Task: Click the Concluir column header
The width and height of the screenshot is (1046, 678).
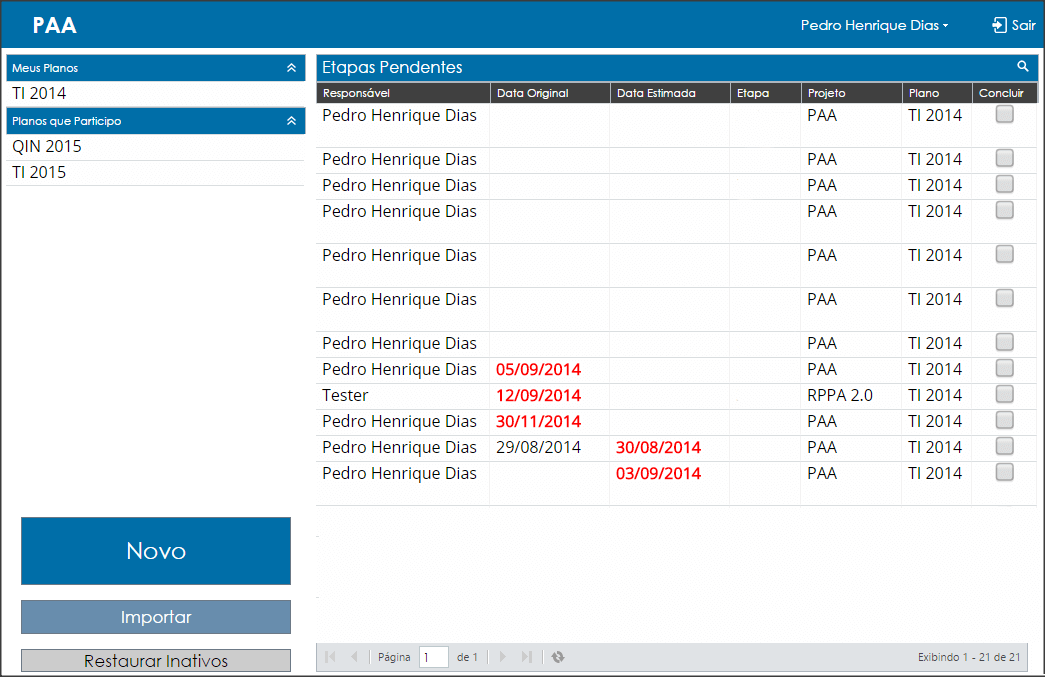Action: (1005, 93)
